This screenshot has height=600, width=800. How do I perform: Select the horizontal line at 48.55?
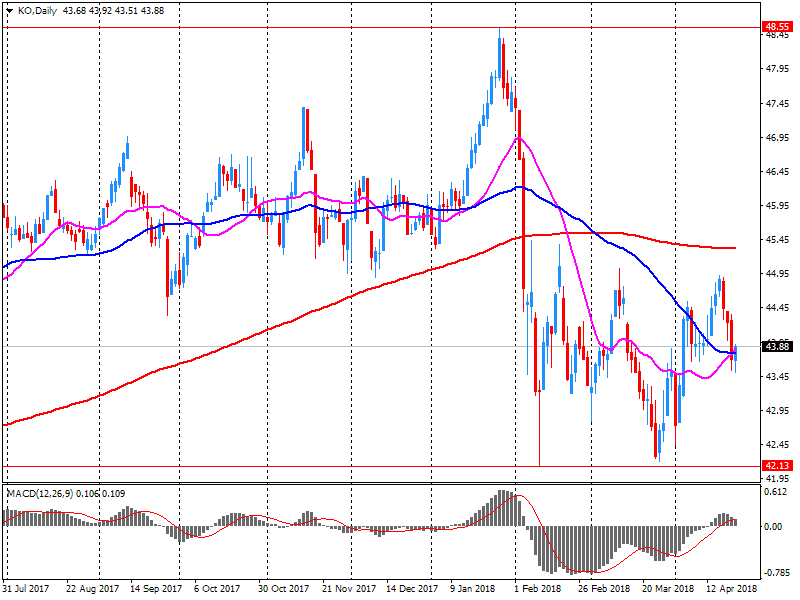click(x=300, y=27)
